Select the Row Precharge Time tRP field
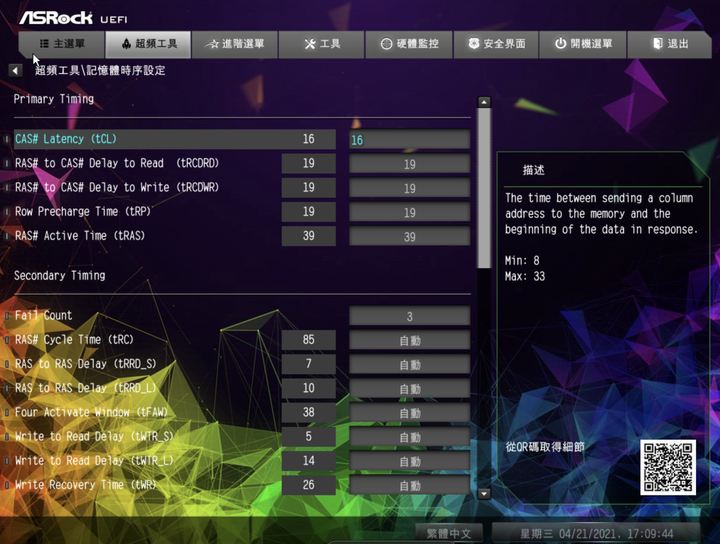The height and width of the screenshot is (544, 720). pyautogui.click(x=410, y=213)
